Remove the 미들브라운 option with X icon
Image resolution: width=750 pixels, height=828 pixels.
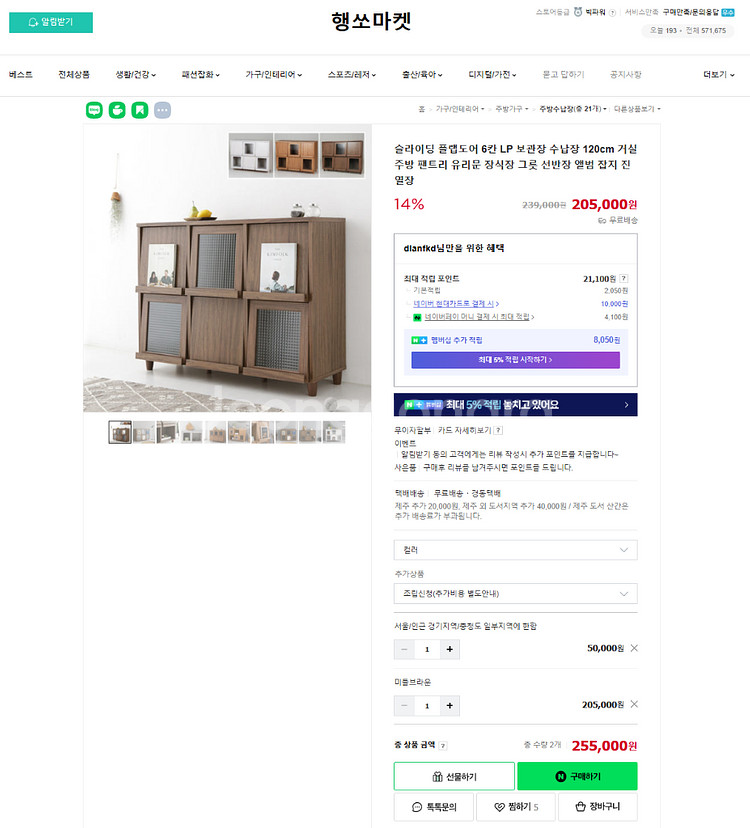[634, 704]
